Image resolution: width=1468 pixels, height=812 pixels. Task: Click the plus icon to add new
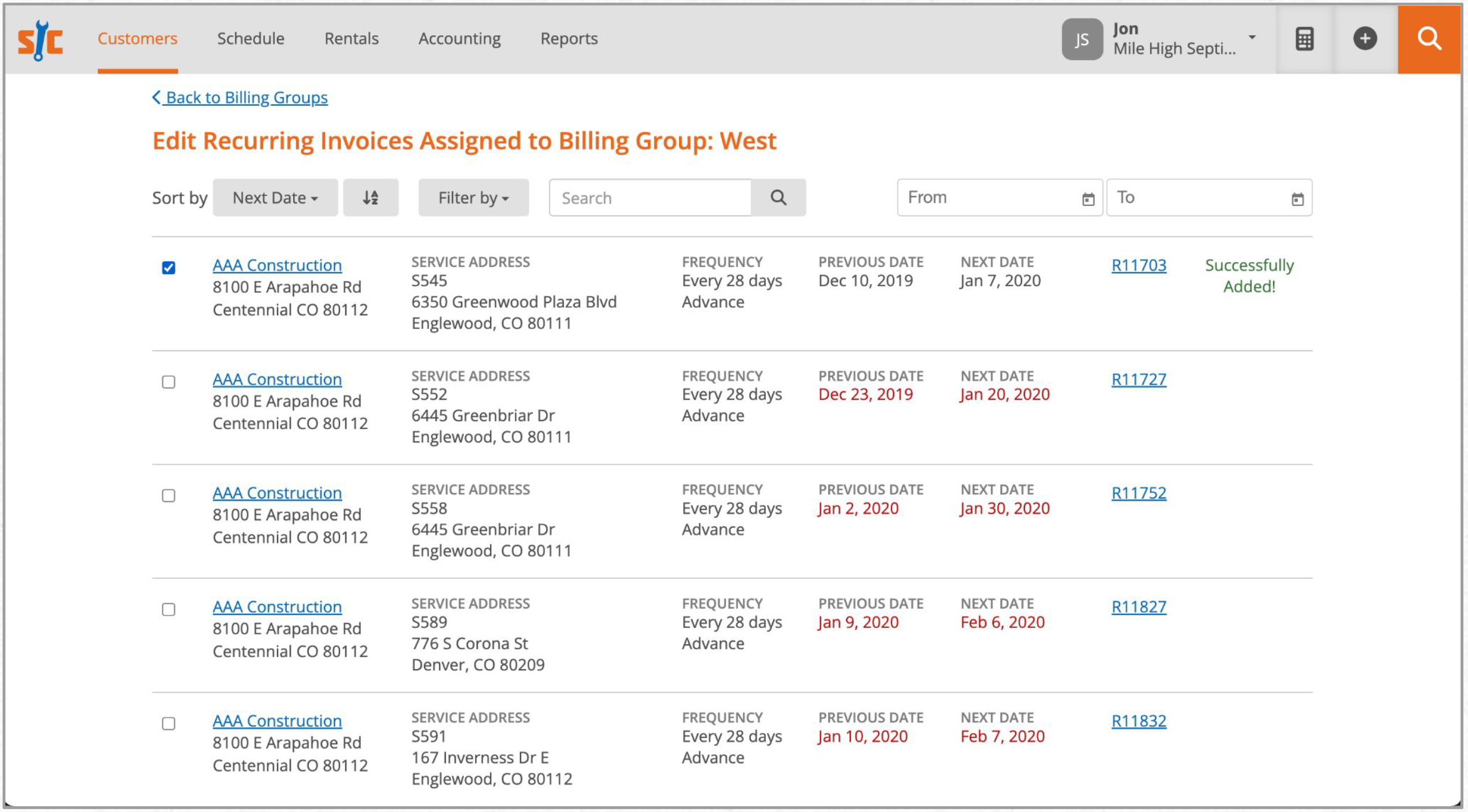pos(1366,38)
